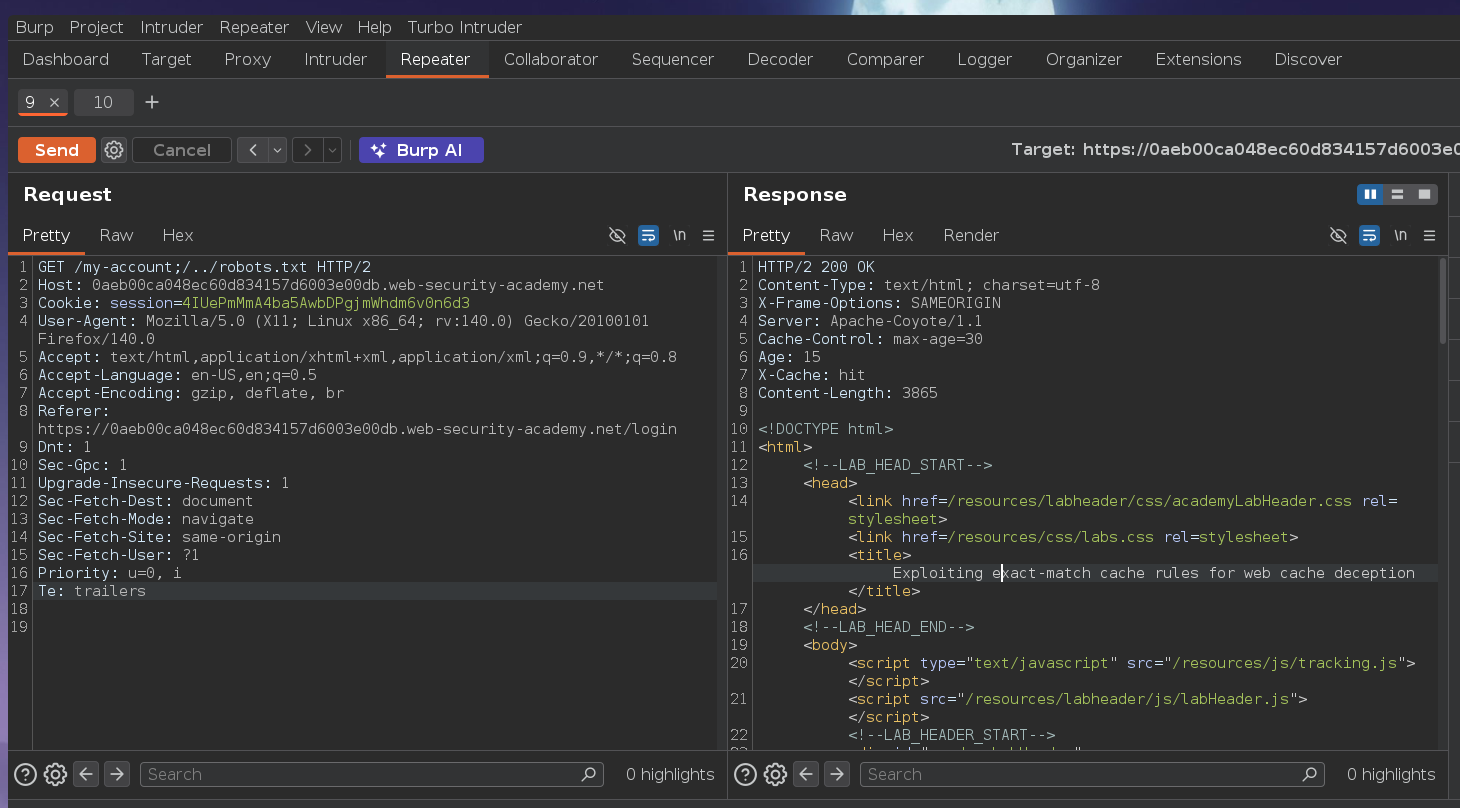
Task: Open Response panel hamburger menu
Action: (x=1429, y=236)
